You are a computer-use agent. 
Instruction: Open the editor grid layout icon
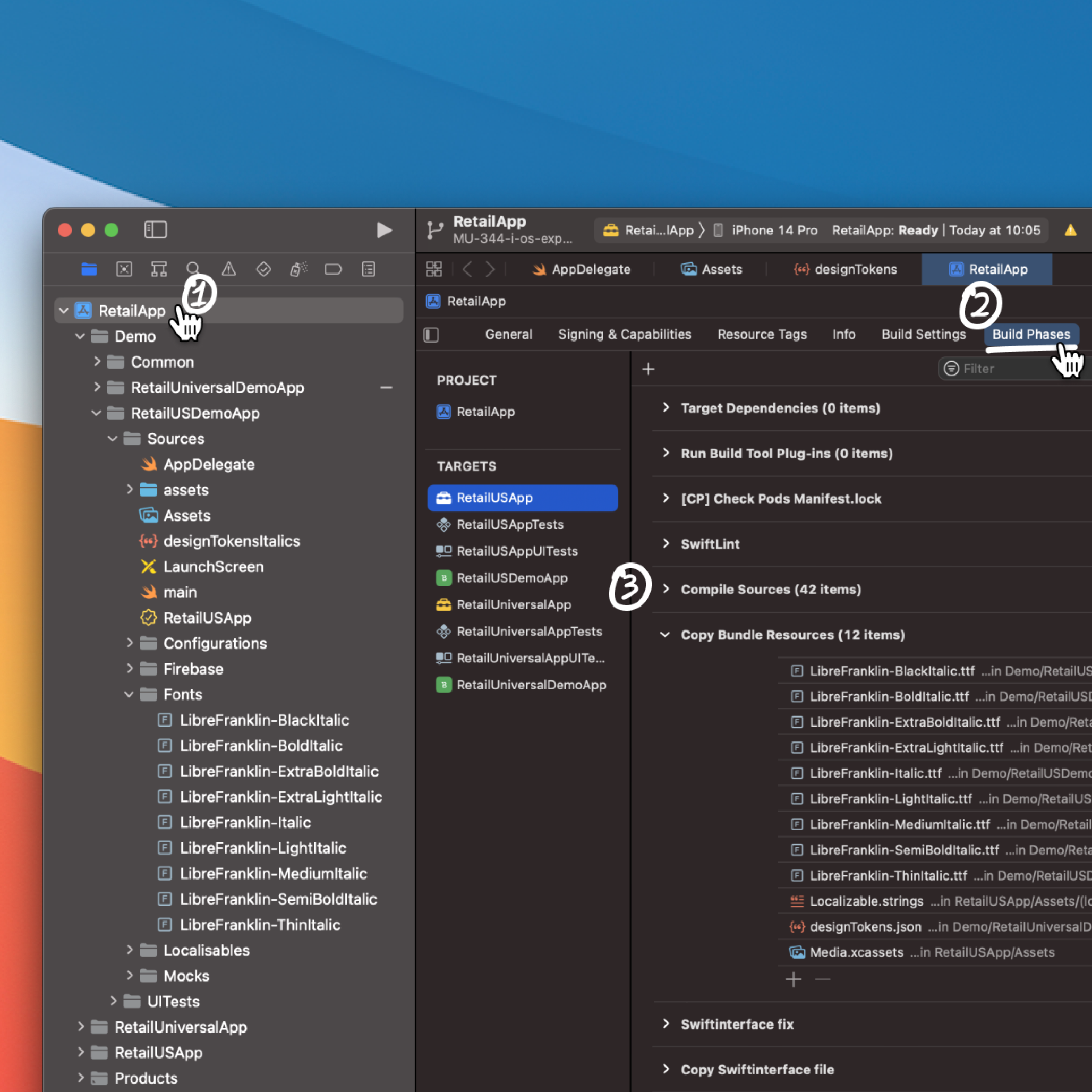point(433,269)
